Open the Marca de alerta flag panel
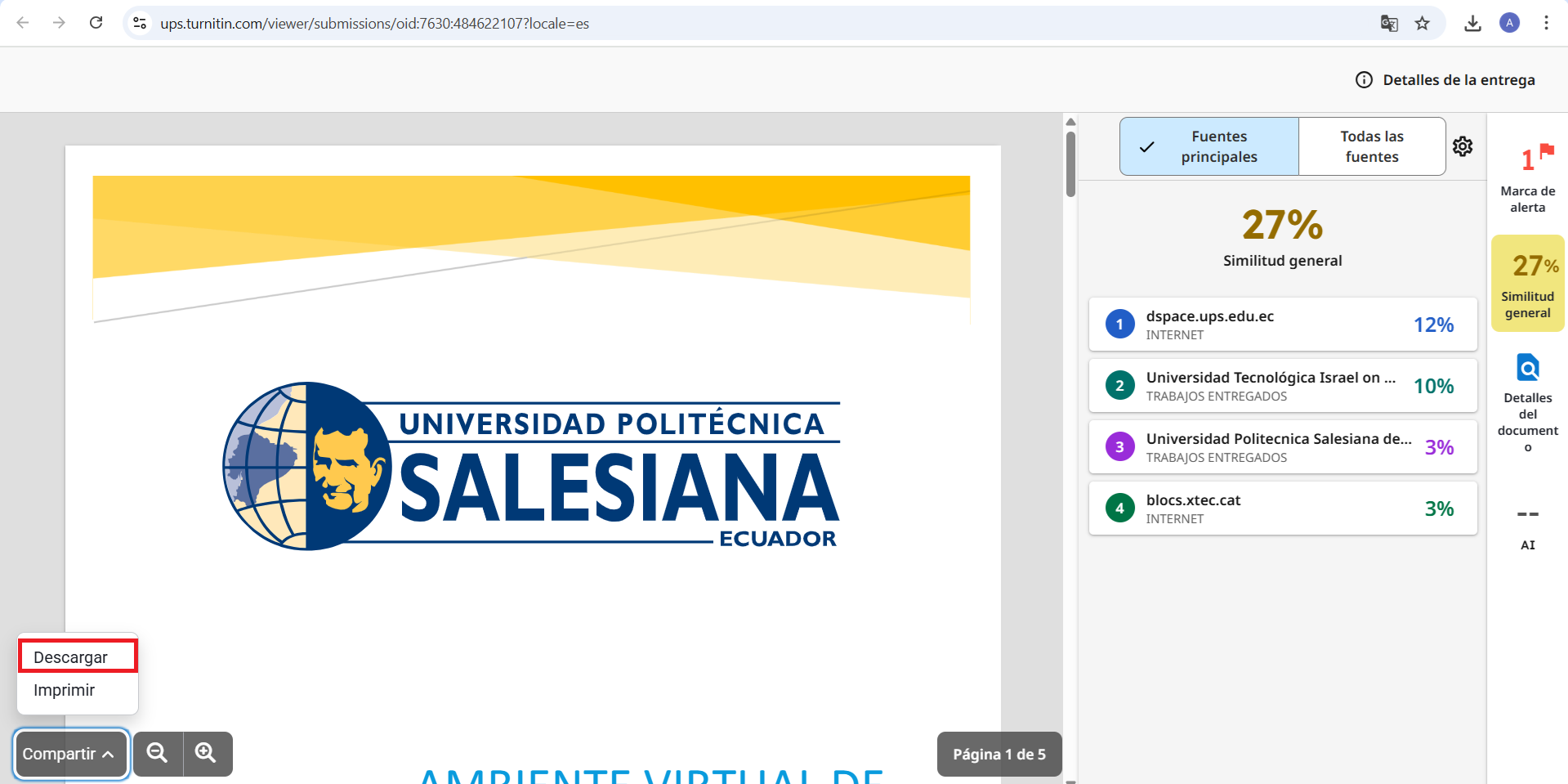1568x784 pixels. [x=1527, y=176]
